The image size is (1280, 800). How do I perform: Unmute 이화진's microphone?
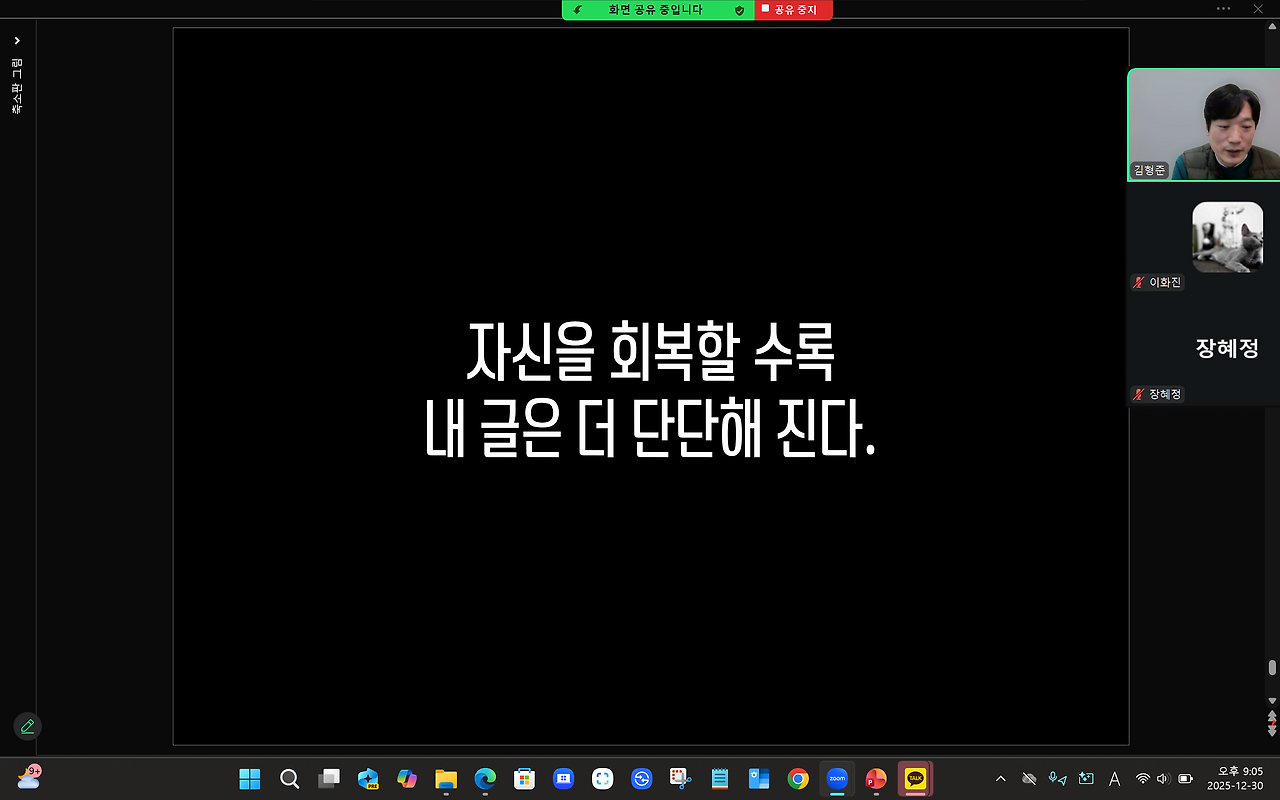click(1137, 282)
